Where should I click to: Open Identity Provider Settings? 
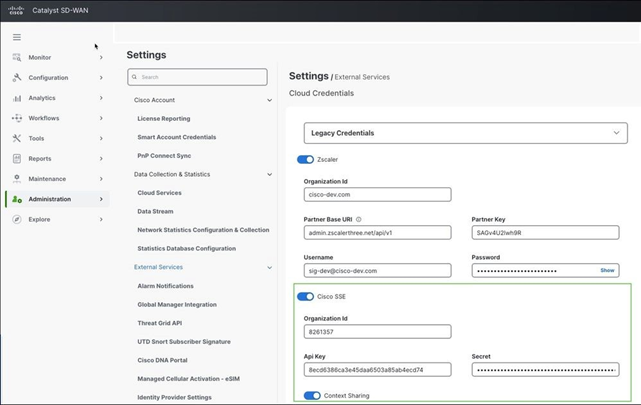[x=174, y=397]
